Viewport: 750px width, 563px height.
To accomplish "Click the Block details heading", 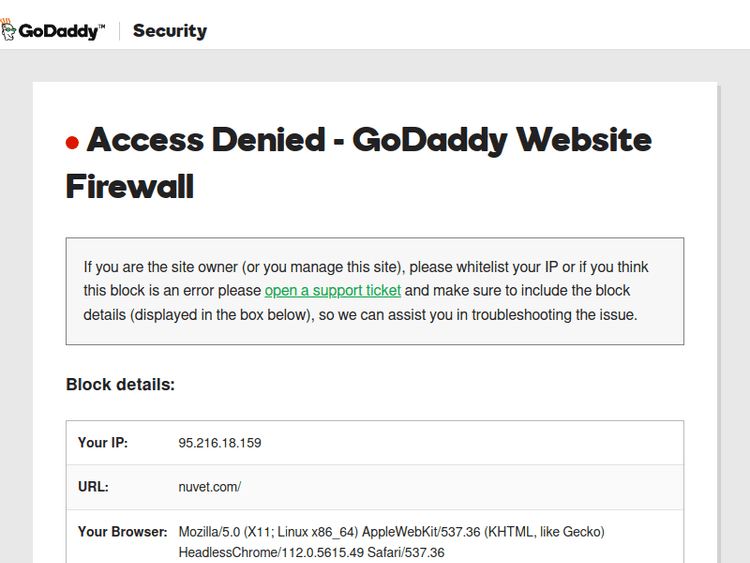I will (120, 384).
